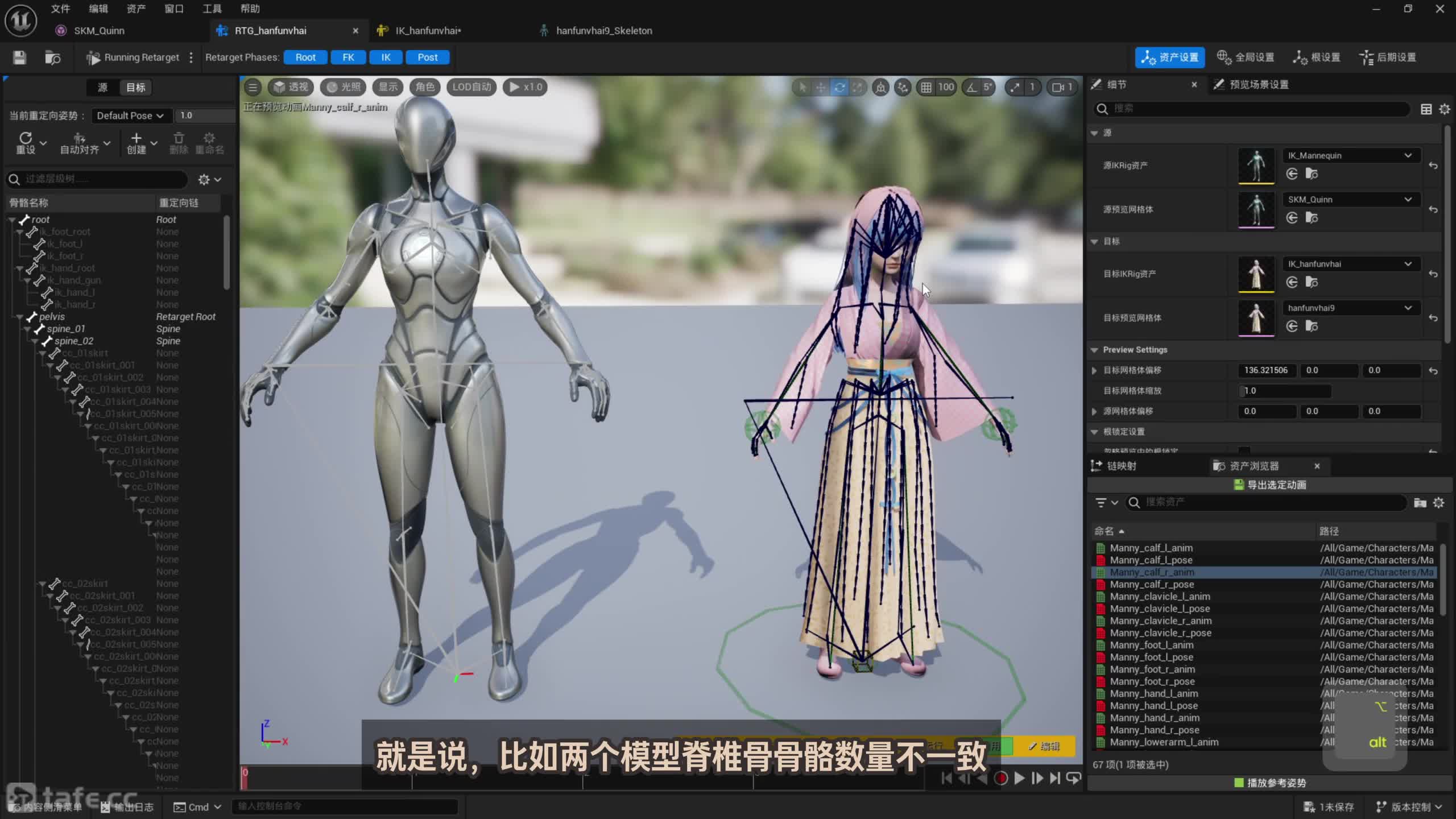Open the Default Pose dropdown
This screenshot has height=819, width=1456.
[130, 115]
